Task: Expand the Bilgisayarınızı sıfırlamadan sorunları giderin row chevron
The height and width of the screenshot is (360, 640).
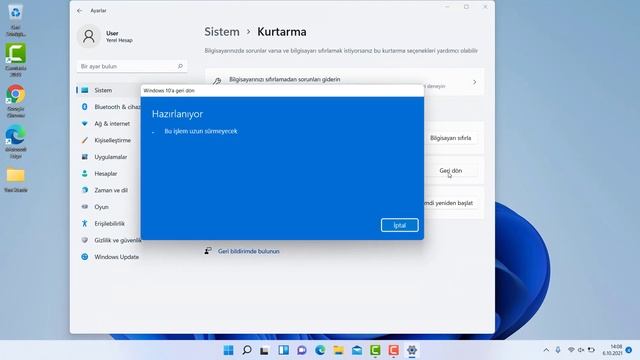Action: tap(474, 82)
